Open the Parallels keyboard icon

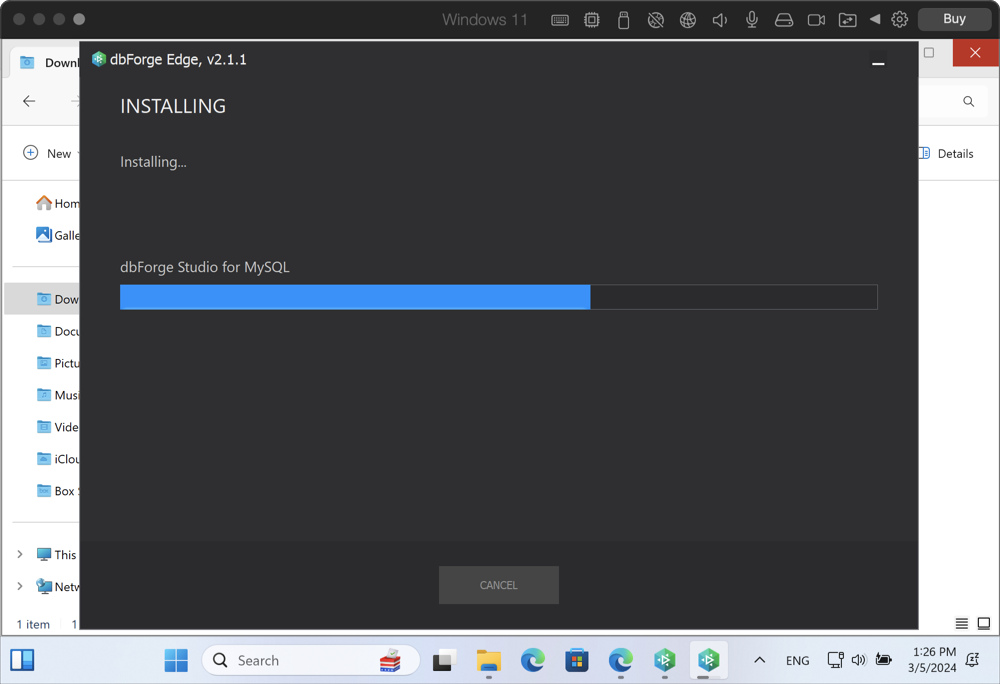pos(560,20)
